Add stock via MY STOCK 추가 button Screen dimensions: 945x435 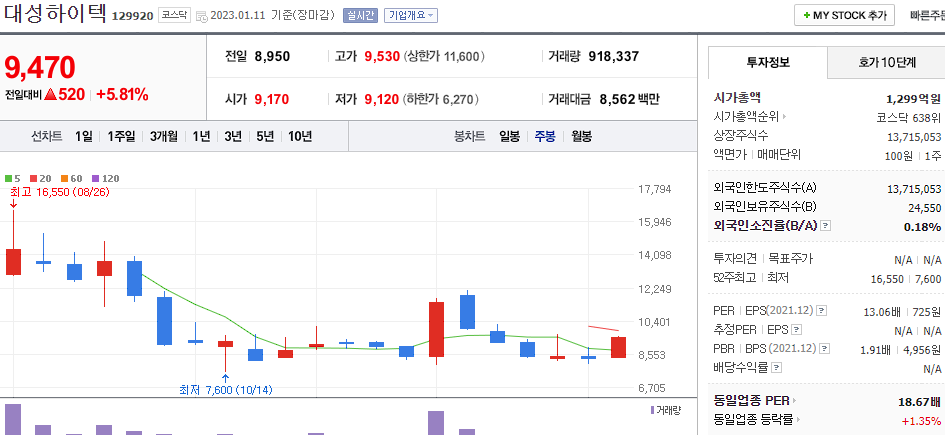pos(844,16)
